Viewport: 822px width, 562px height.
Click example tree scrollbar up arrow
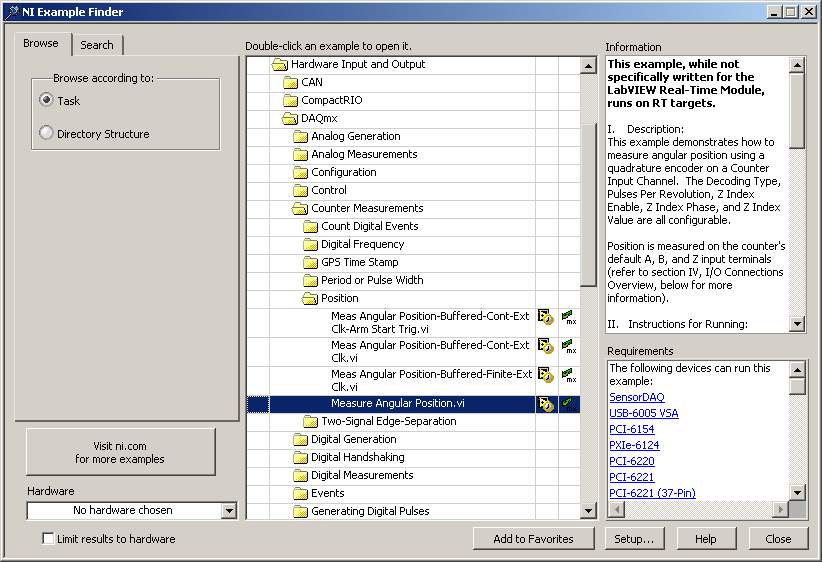point(588,66)
